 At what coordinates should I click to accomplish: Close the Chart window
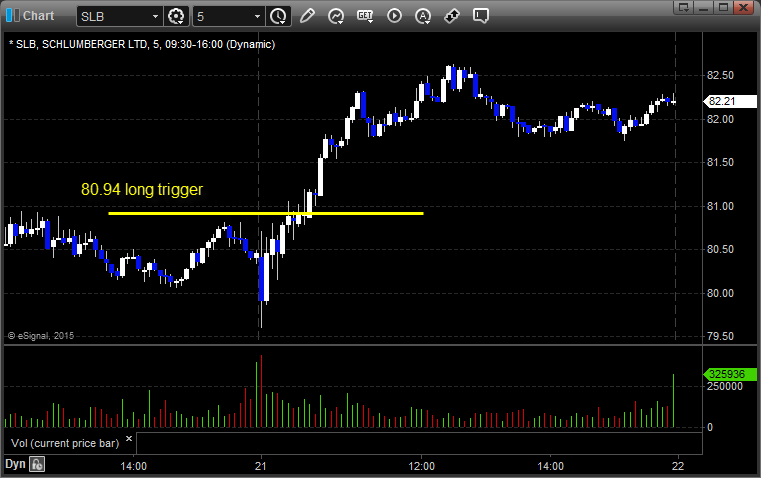click(x=744, y=7)
